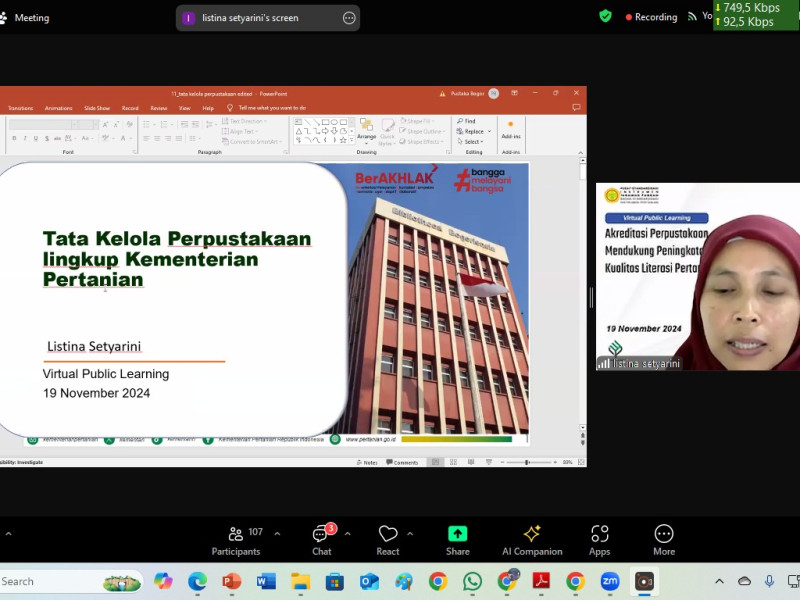Open Zoom Apps

tap(599, 540)
